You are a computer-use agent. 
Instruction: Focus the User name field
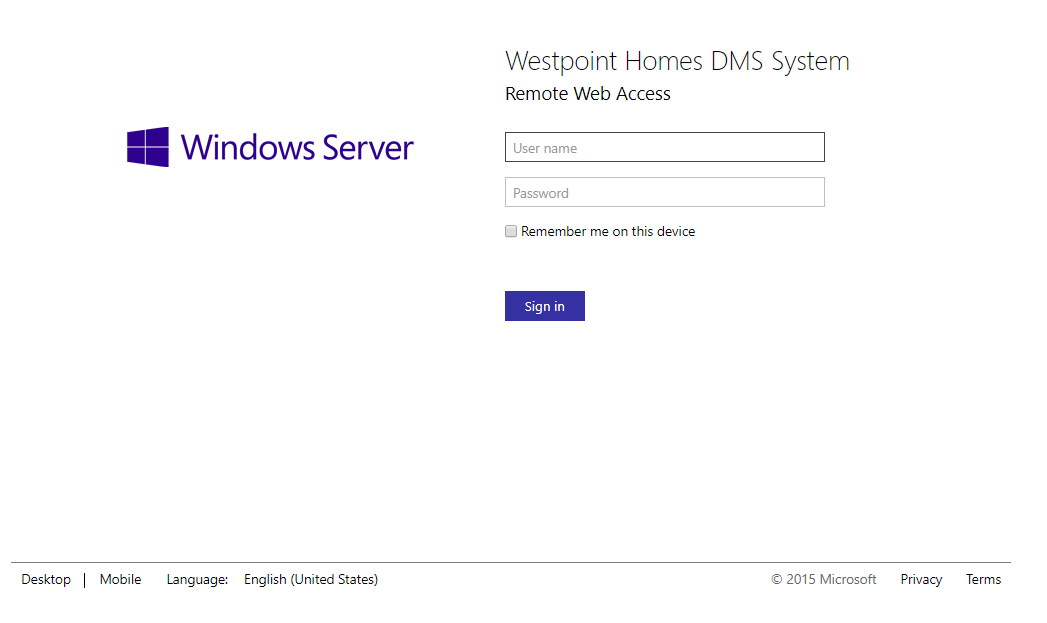click(664, 147)
